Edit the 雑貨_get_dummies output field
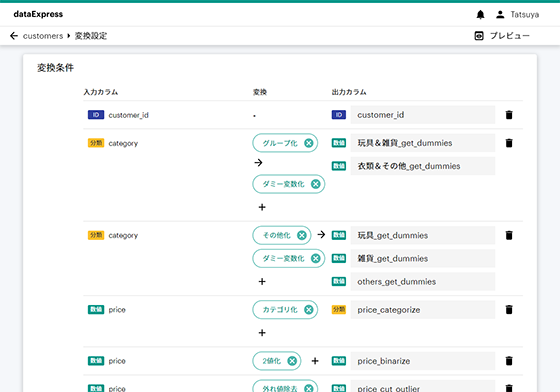Viewport: 560px width, 392px height. [423, 258]
